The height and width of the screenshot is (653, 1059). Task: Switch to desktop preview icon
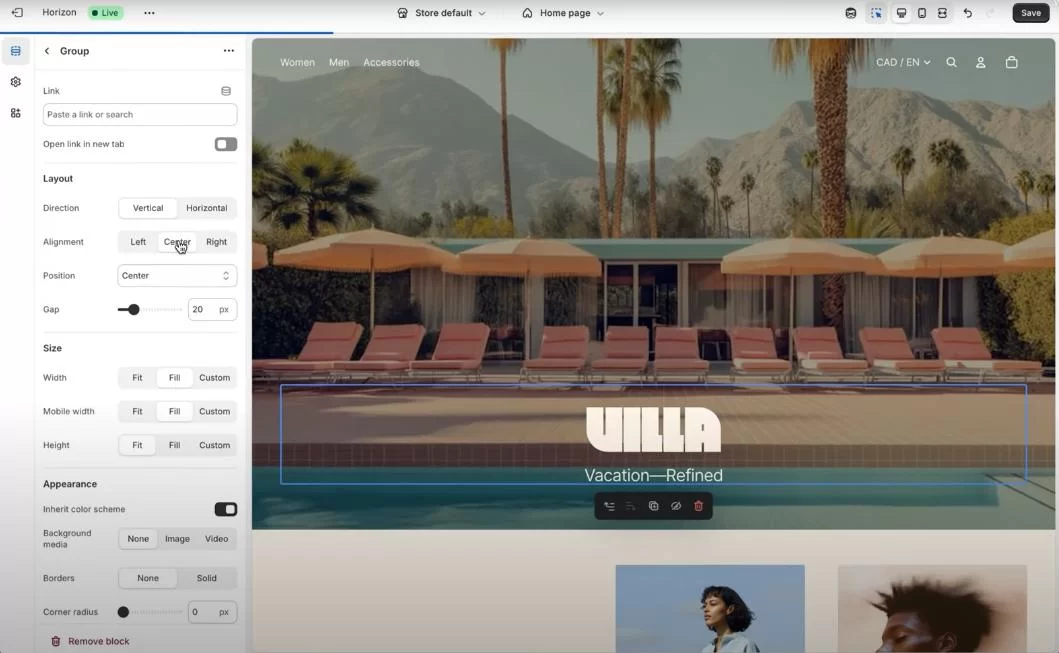tap(901, 13)
